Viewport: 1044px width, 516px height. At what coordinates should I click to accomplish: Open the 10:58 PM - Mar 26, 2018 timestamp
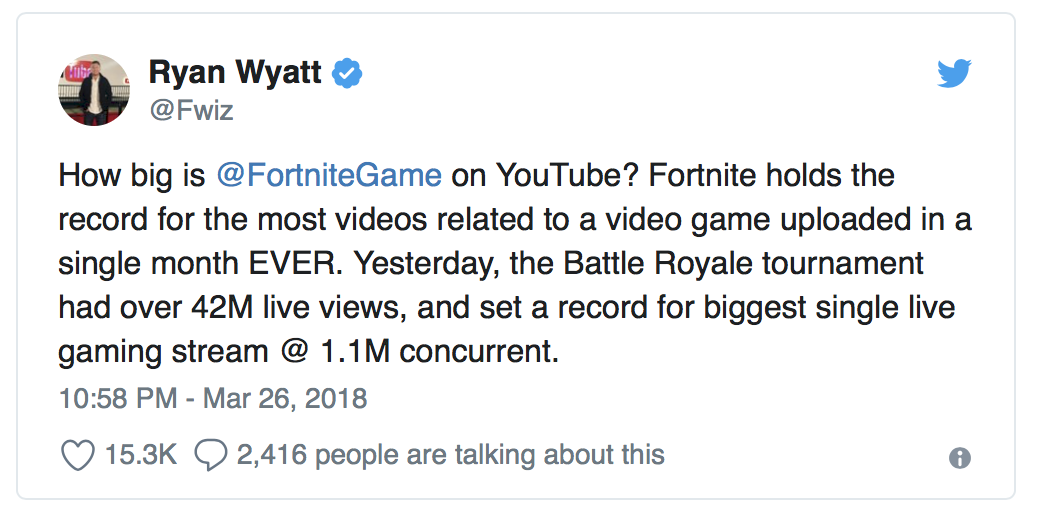[x=213, y=398]
